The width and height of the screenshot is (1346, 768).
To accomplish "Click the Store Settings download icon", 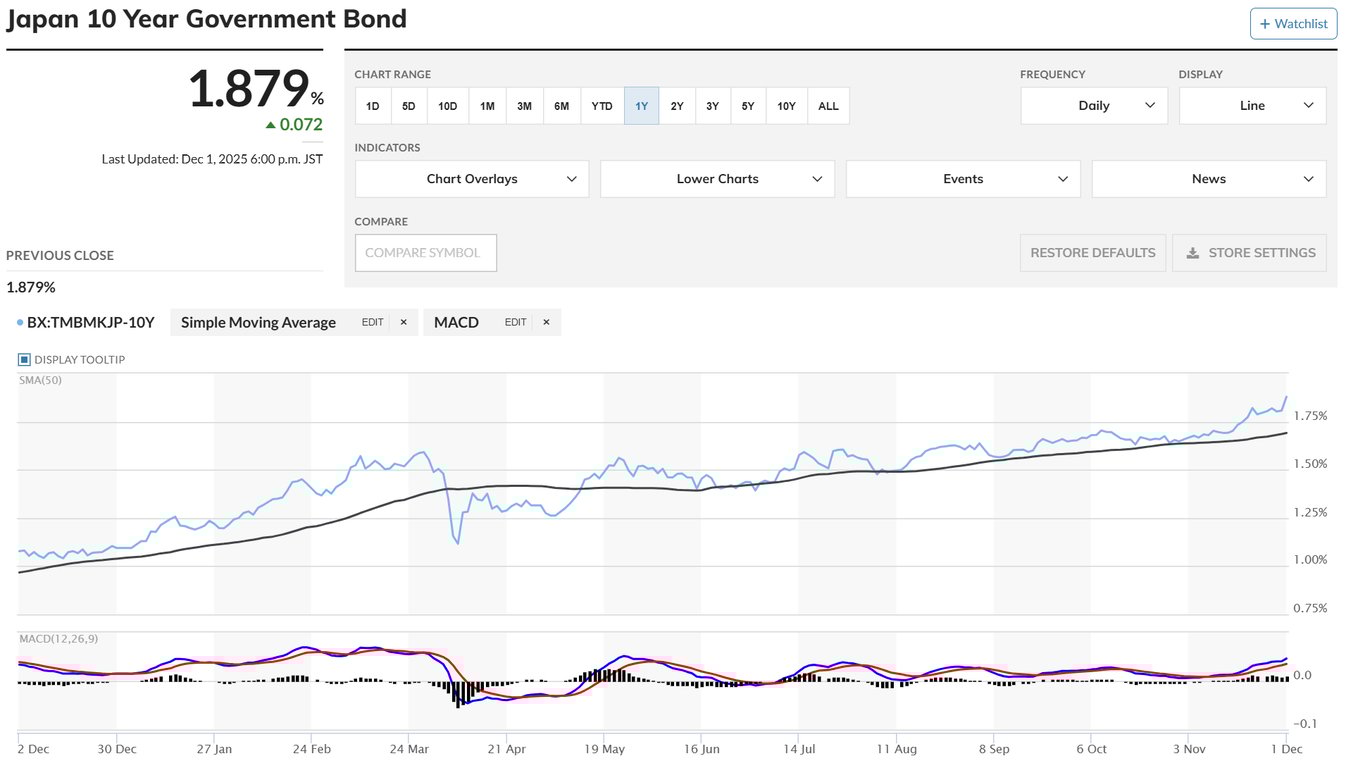I will (x=1191, y=253).
